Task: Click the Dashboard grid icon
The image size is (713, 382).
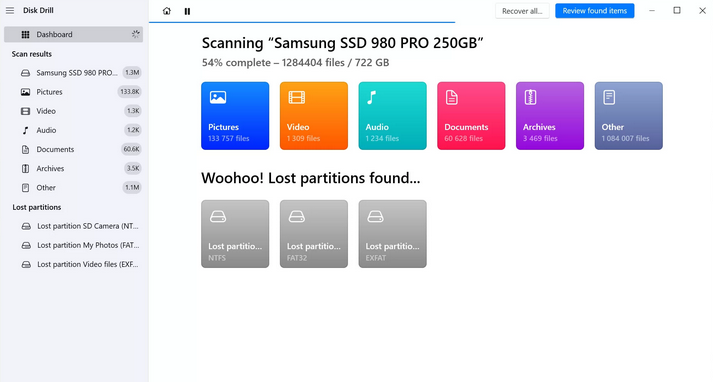Action: (x=25, y=35)
